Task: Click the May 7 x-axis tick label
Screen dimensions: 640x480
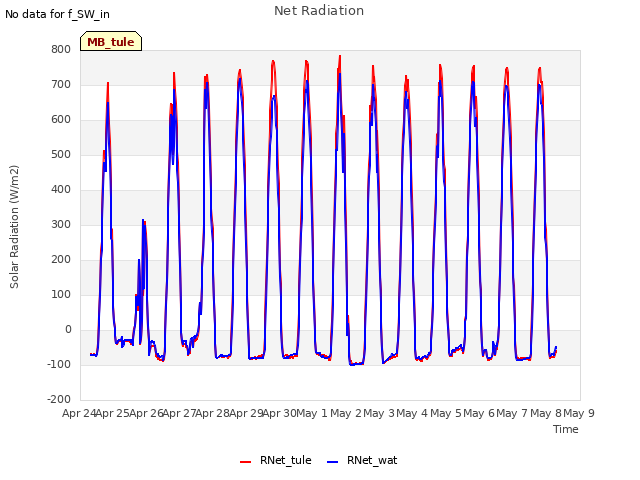Action: [x=512, y=413]
